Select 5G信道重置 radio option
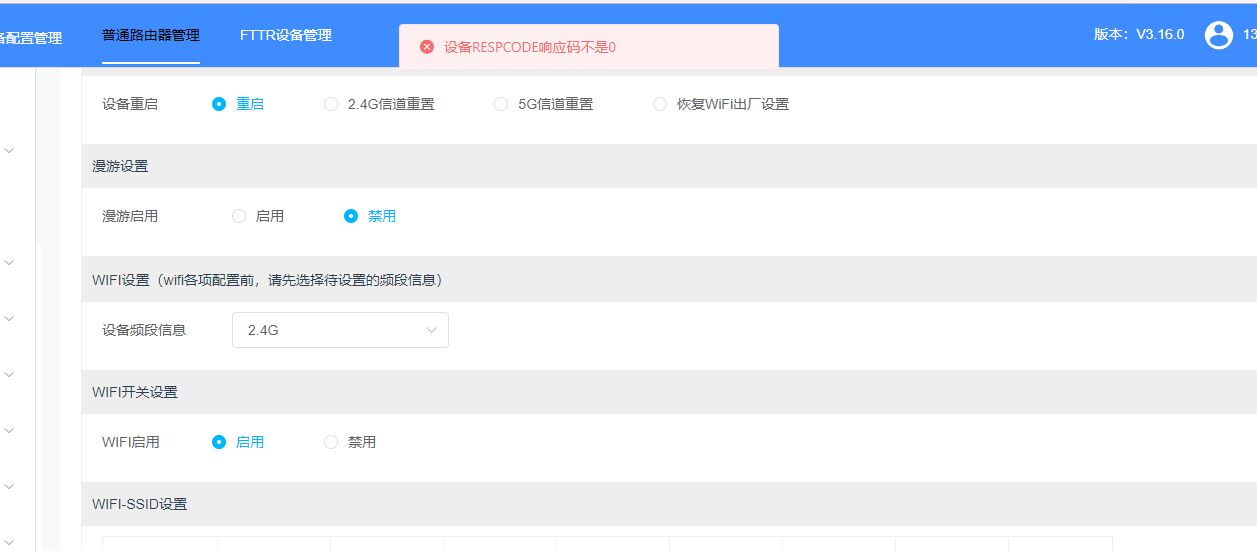This screenshot has width=1257, height=551. coord(543,104)
